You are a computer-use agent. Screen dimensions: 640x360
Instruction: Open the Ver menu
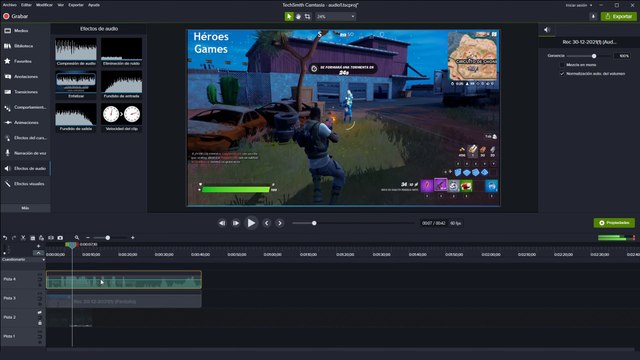(60, 5)
